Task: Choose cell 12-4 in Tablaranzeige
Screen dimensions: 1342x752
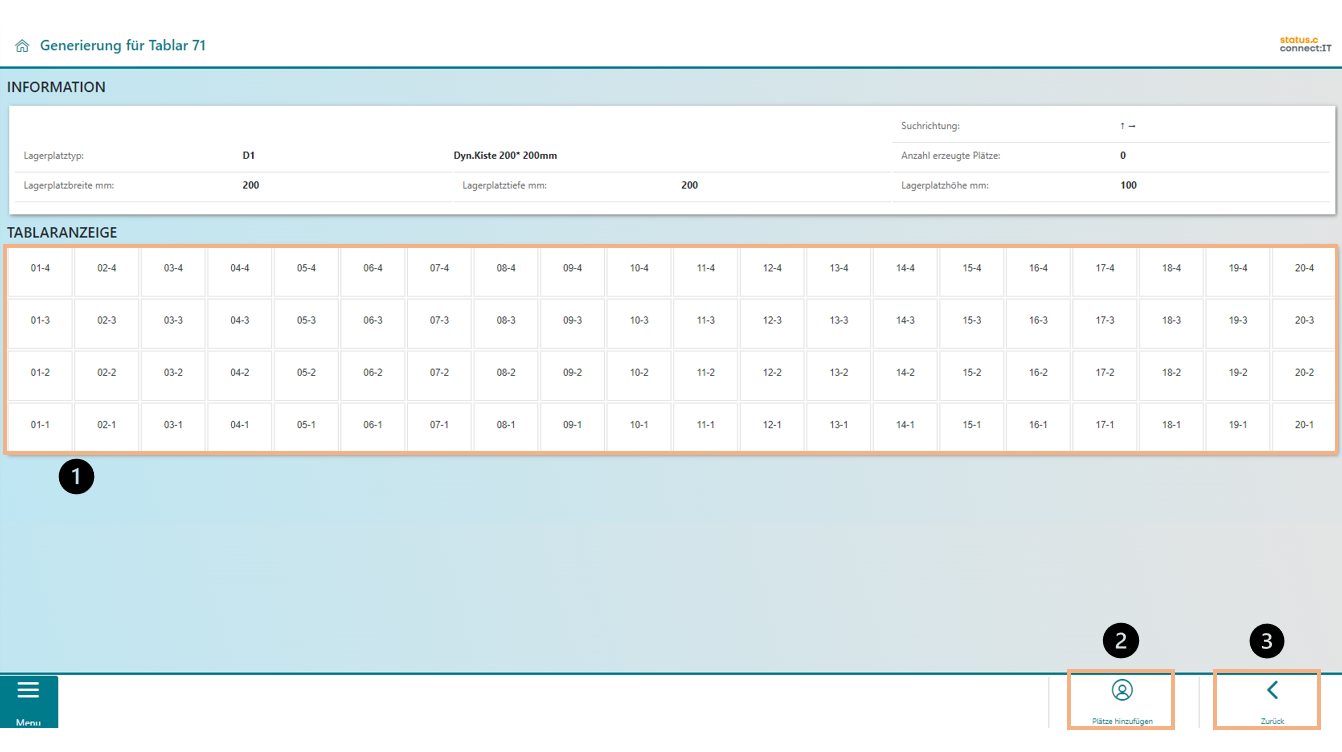Action: point(772,269)
